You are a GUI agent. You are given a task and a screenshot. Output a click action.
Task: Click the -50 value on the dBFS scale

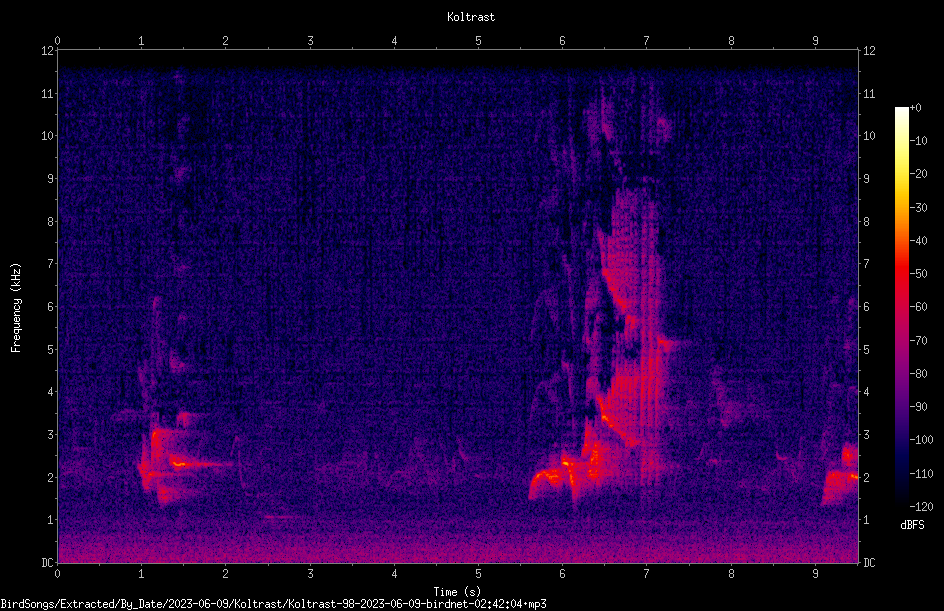[x=919, y=274]
